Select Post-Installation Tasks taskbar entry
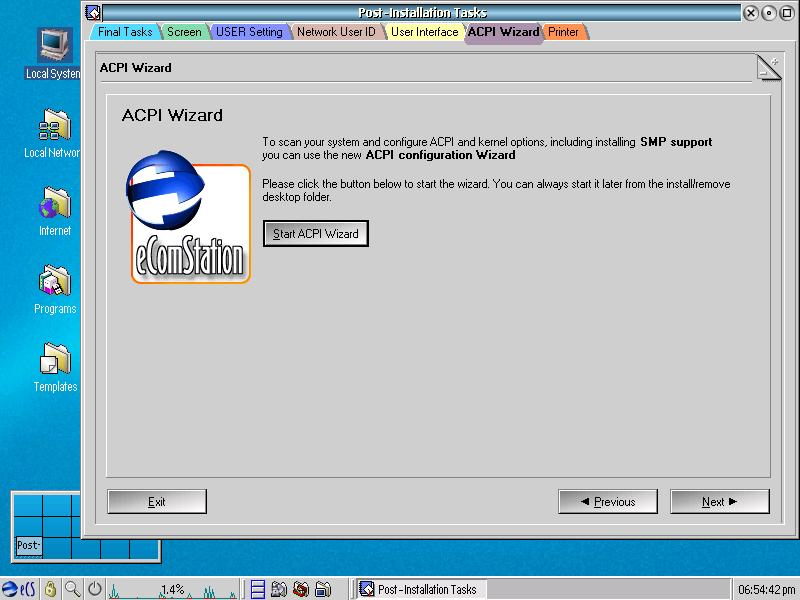 point(421,589)
